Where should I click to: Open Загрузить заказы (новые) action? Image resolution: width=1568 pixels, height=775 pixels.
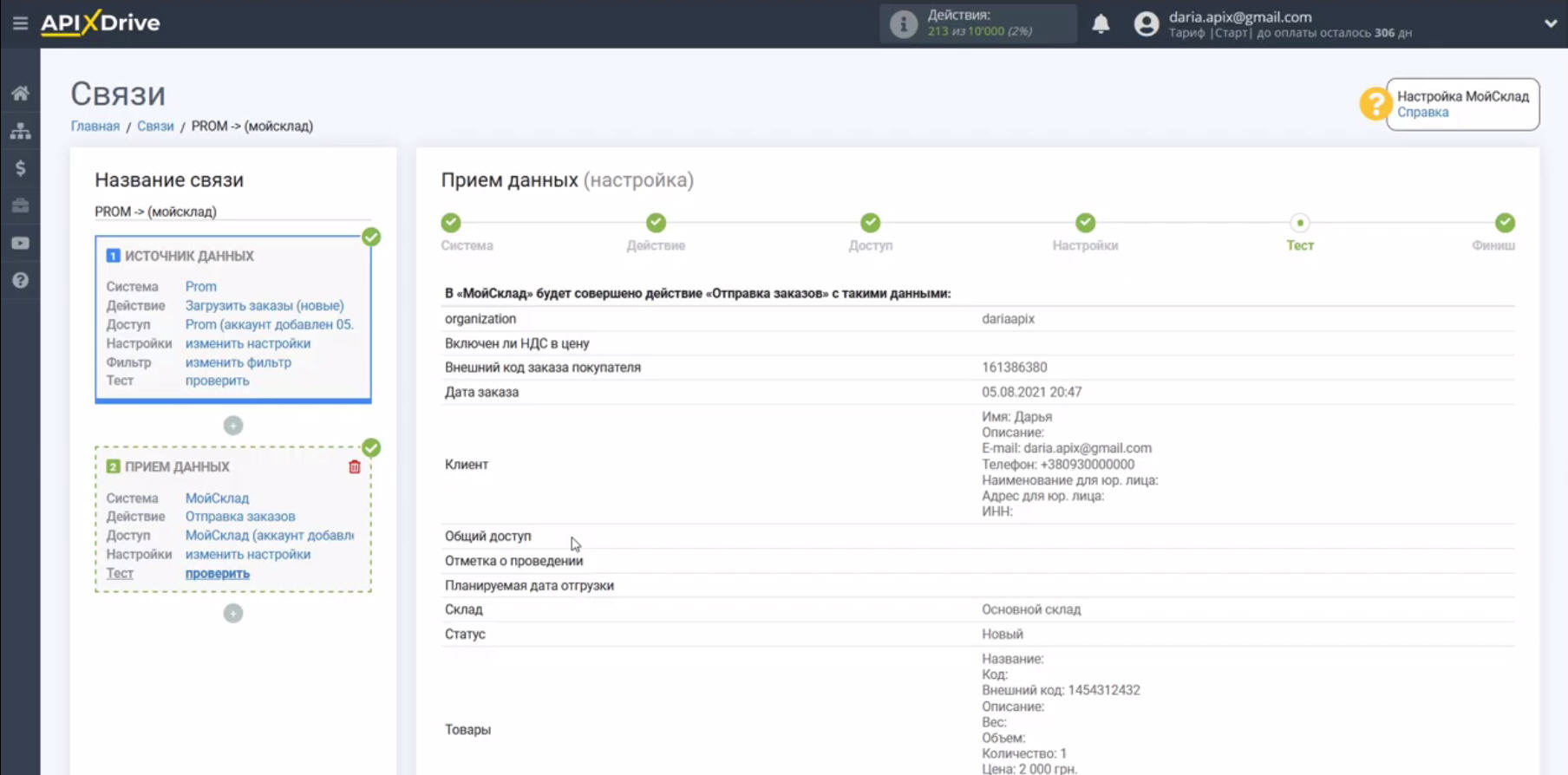click(x=265, y=305)
